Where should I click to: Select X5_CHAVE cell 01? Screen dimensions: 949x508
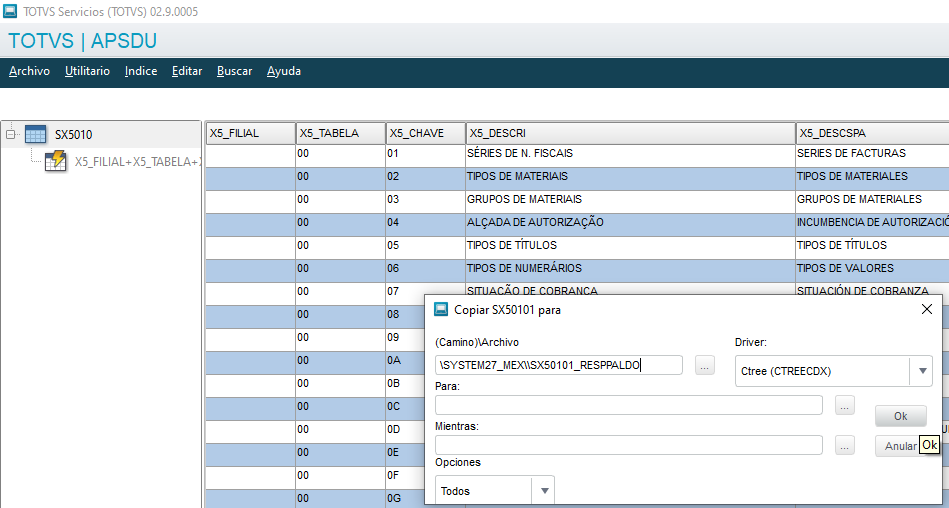pyautogui.click(x=425, y=156)
